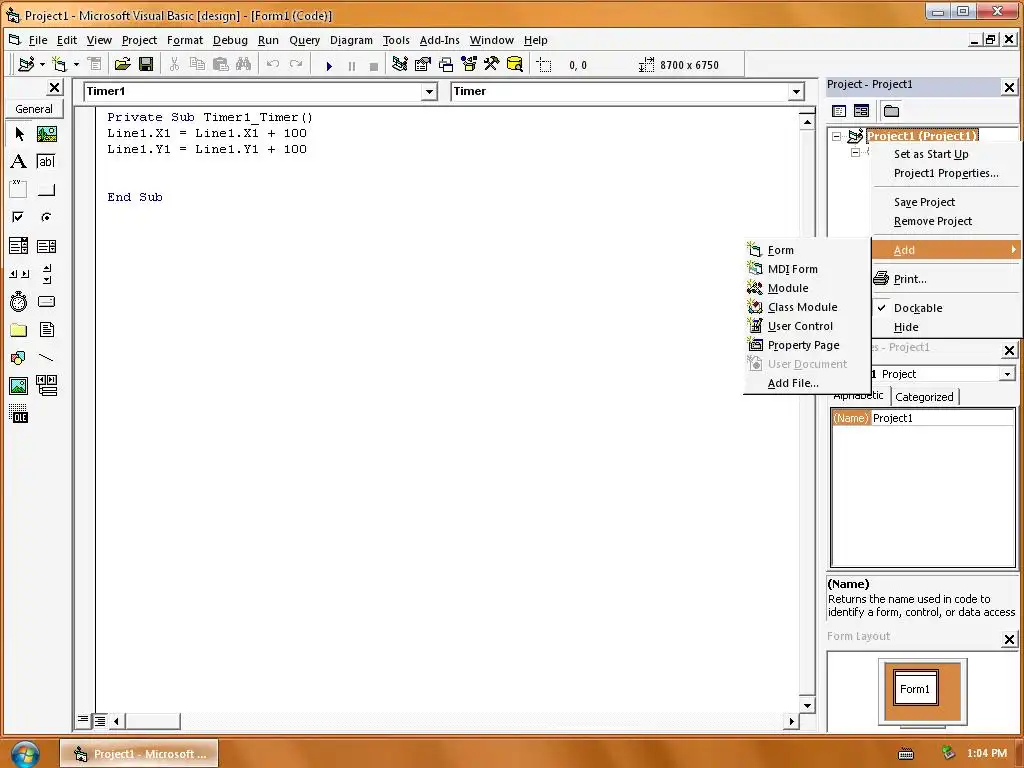This screenshot has height=768, width=1024.
Task: Select the DirListBox folder tool
Action: pos(19,330)
